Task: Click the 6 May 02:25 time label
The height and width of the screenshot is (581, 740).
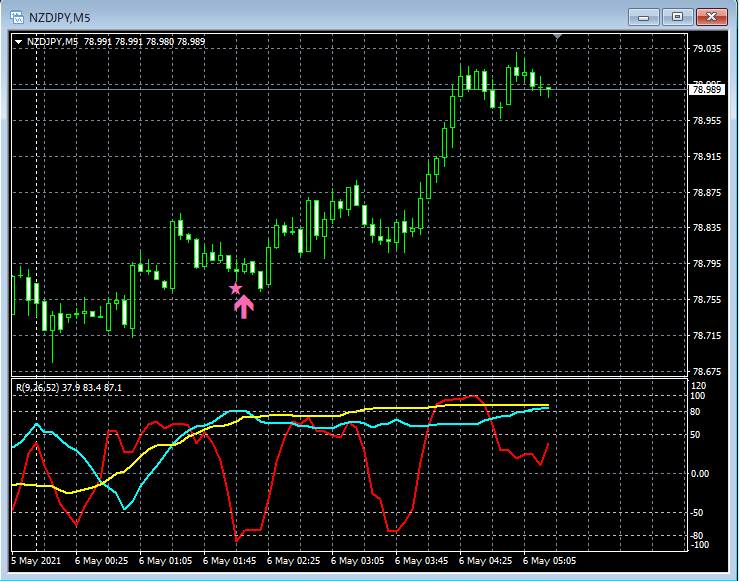Action: click(294, 561)
